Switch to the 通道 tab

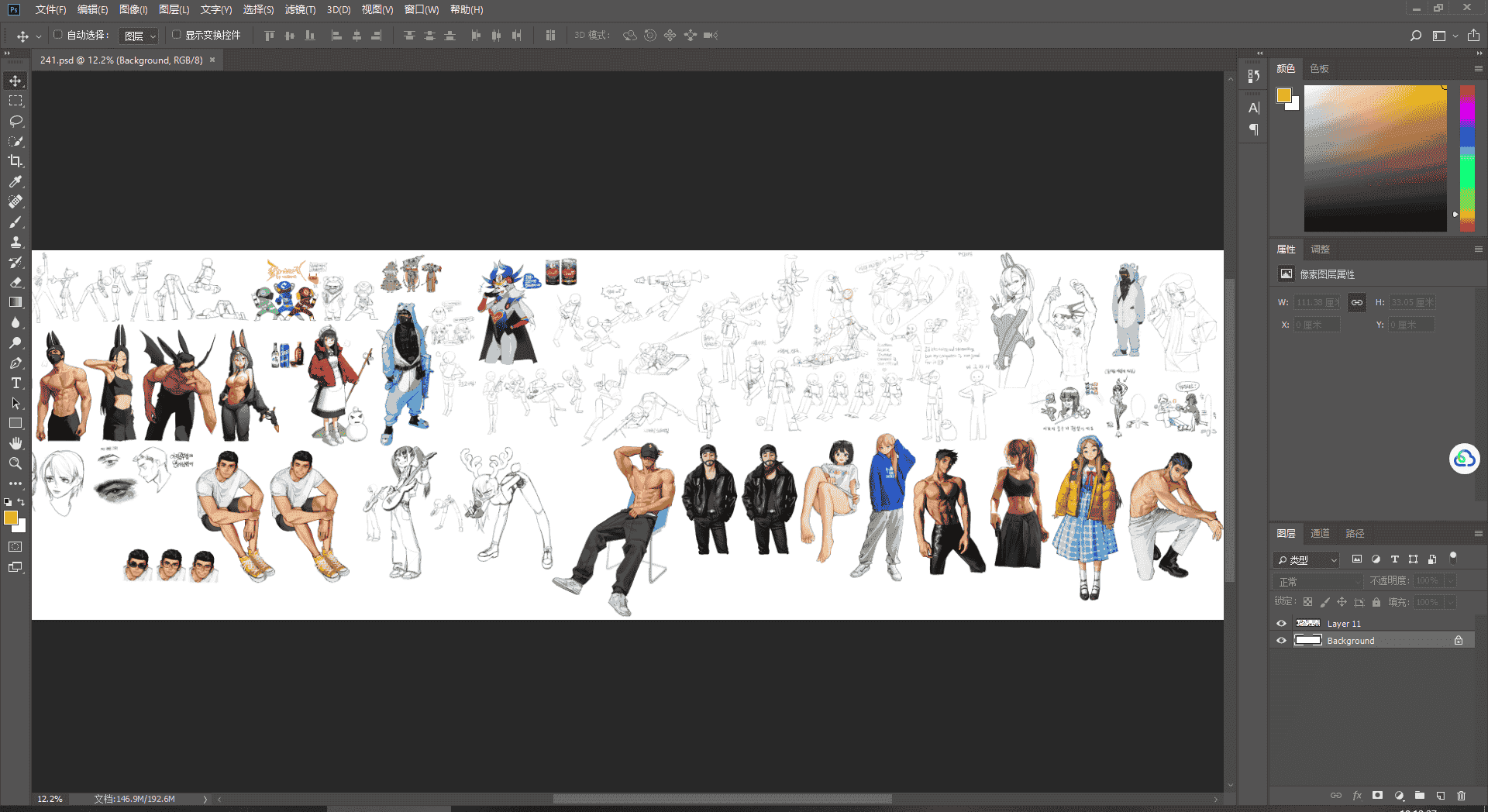pyautogui.click(x=1319, y=534)
